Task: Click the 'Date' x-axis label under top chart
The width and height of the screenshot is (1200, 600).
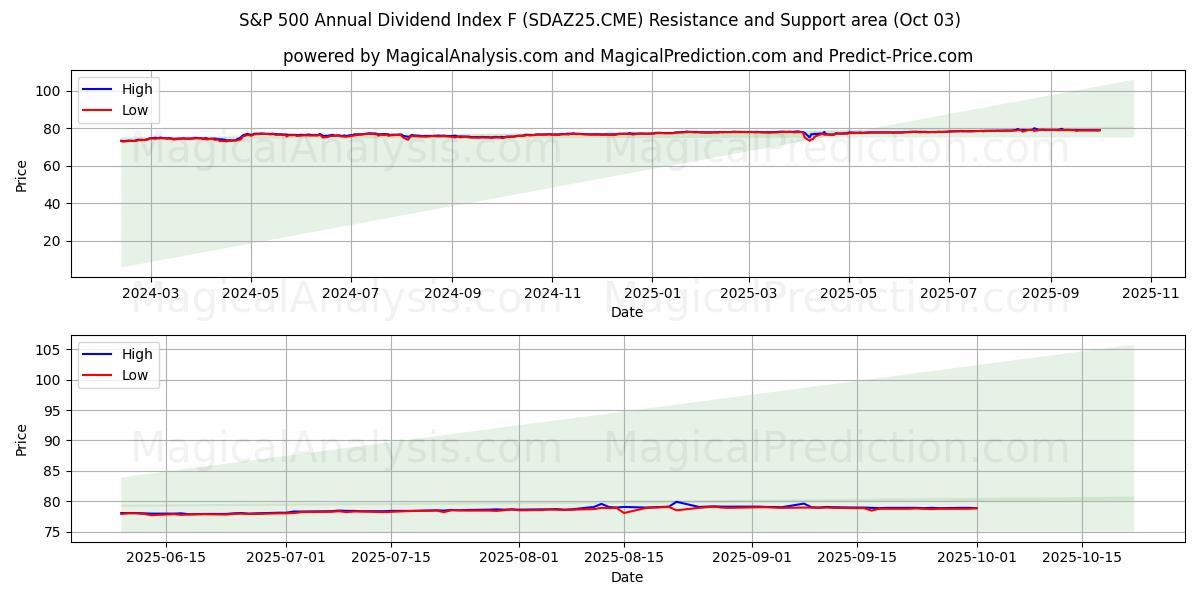Action: click(x=627, y=312)
